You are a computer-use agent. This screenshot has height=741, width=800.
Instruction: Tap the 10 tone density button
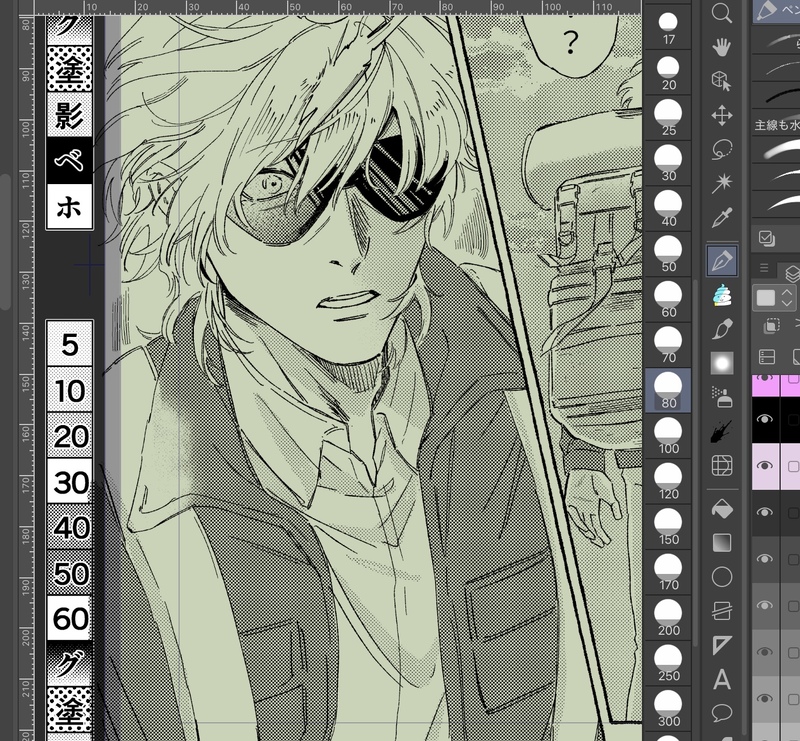click(x=69, y=390)
